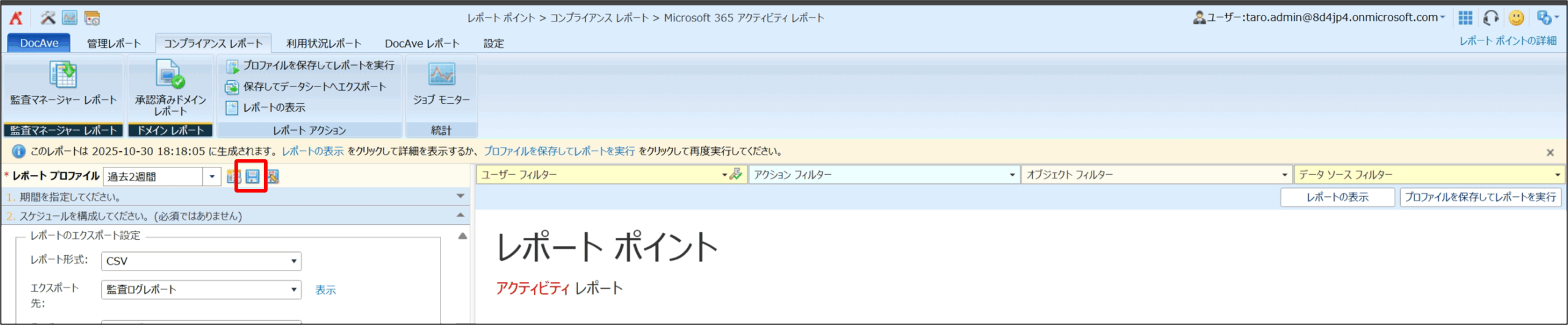The height and width of the screenshot is (325, 1568).
Task: Expand the 期間を指定してください section
Action: [x=460, y=196]
